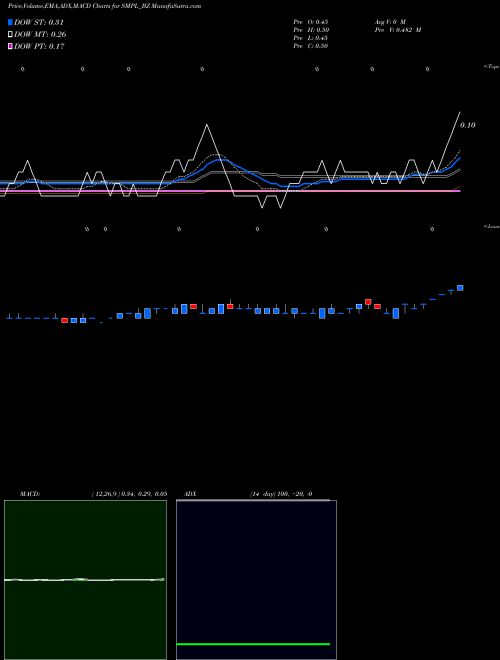Click the magenta DOW PT horizontal line
Screen dimensions: 500x660
(x=230, y=191)
